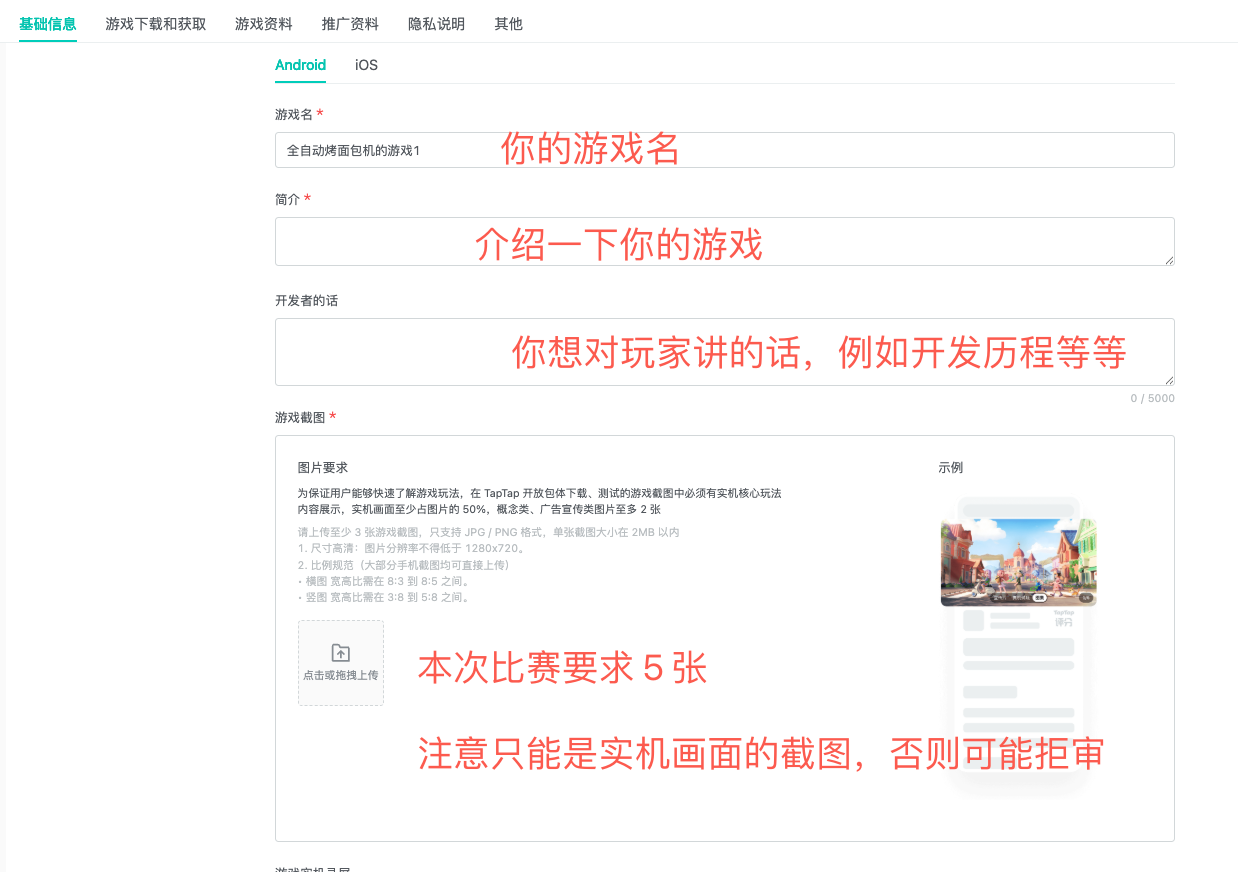Switch to the iOS platform tab
The width and height of the screenshot is (1238, 872).
[366, 65]
